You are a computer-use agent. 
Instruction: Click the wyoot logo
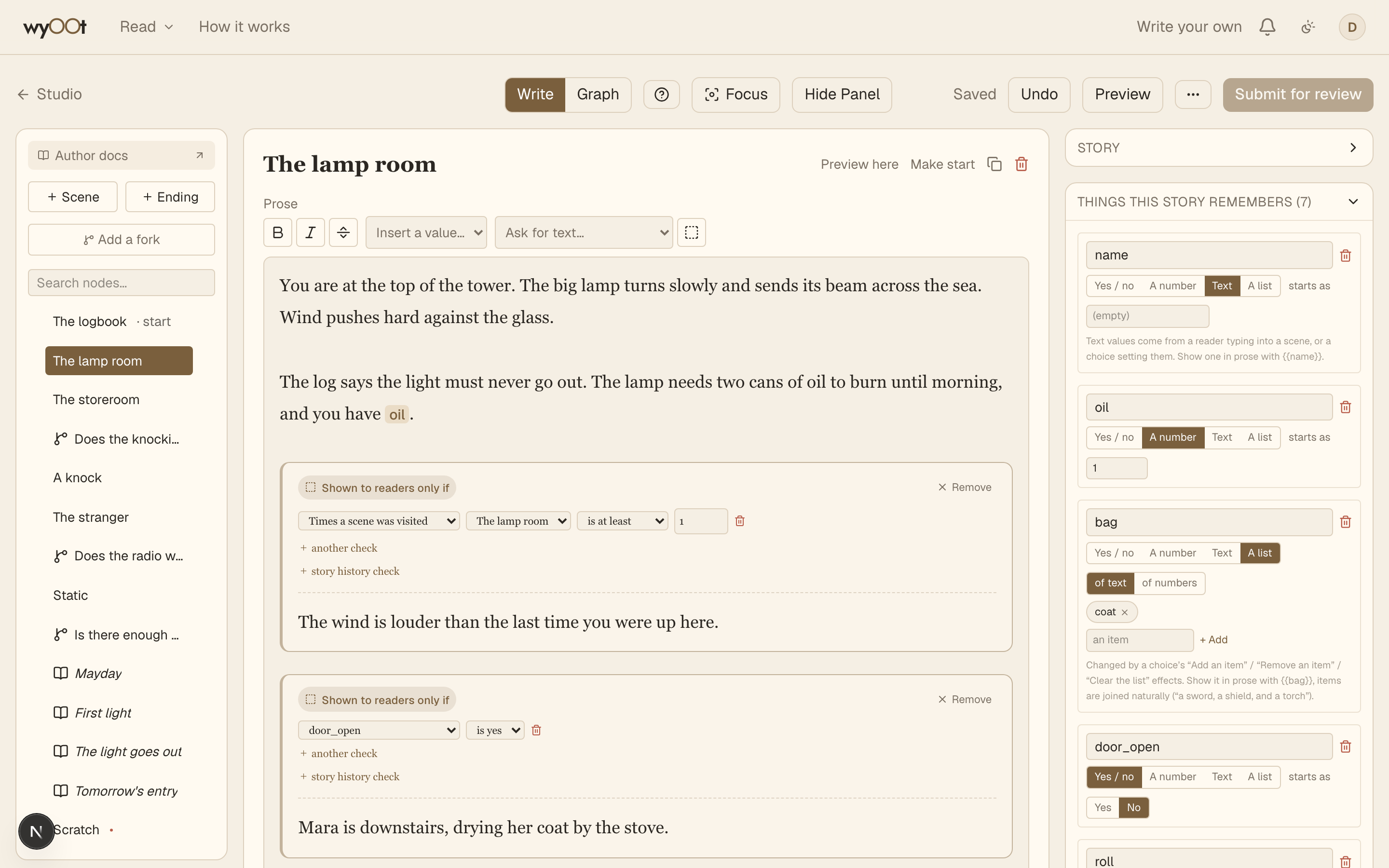coord(55,27)
